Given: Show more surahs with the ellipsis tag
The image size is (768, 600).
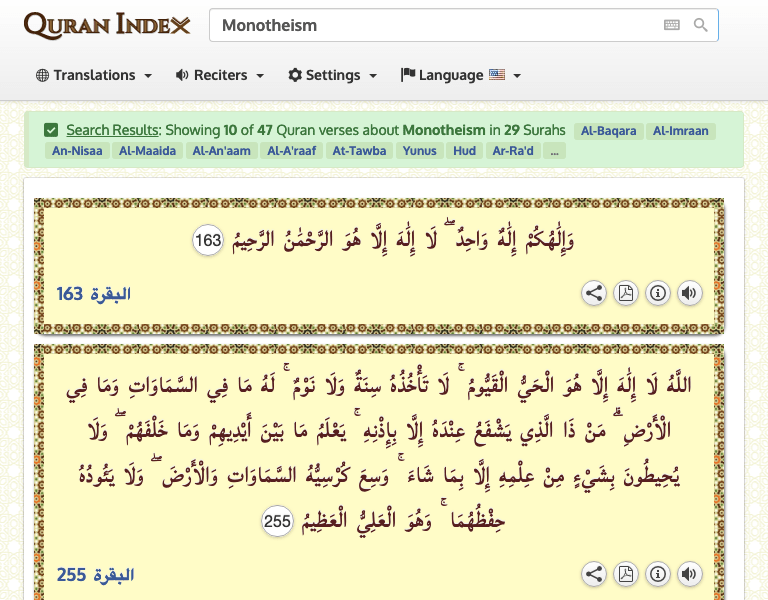Looking at the screenshot, I should (x=555, y=151).
